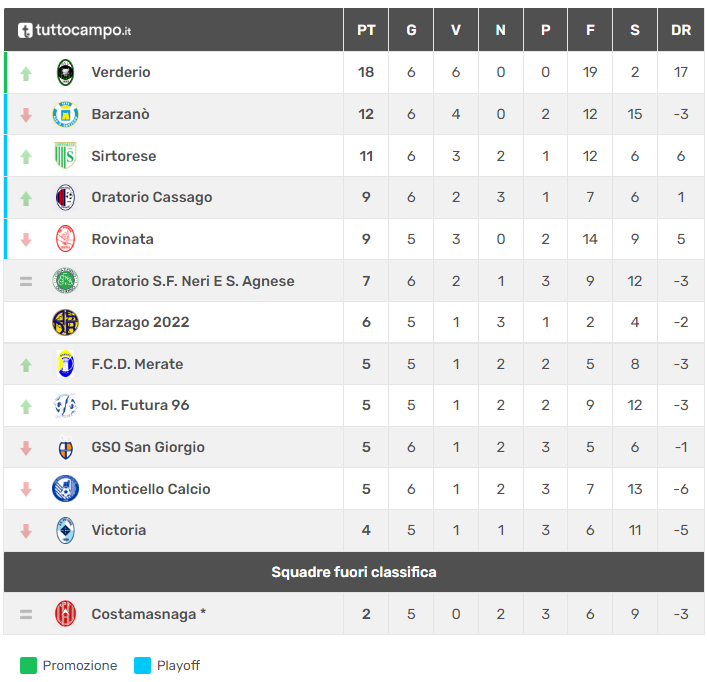Viewport: 707px width, 682px height.
Task: Click the blue Playoff legend swatch
Action: (142, 665)
